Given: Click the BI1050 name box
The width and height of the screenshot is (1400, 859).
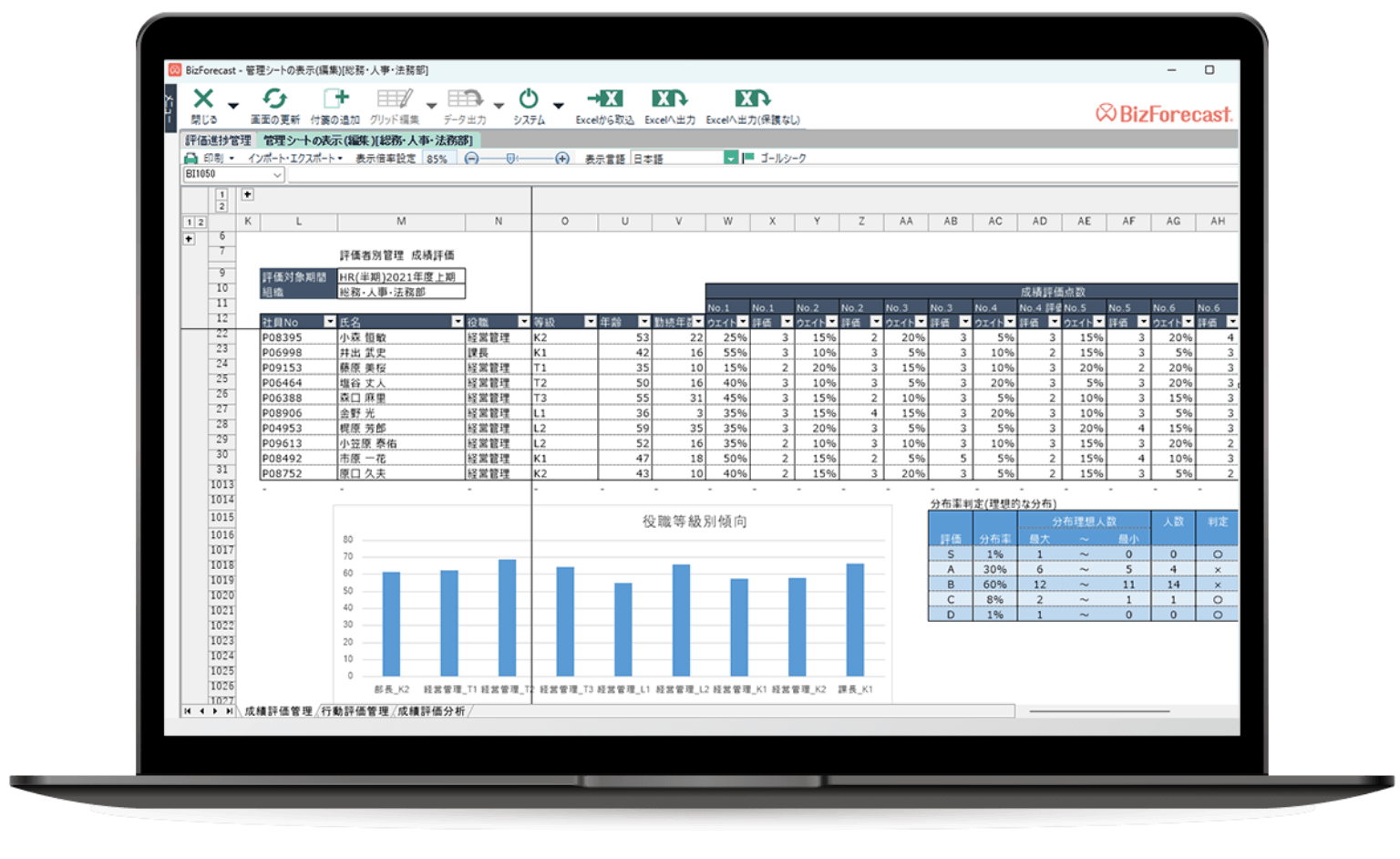Looking at the screenshot, I should [x=232, y=174].
